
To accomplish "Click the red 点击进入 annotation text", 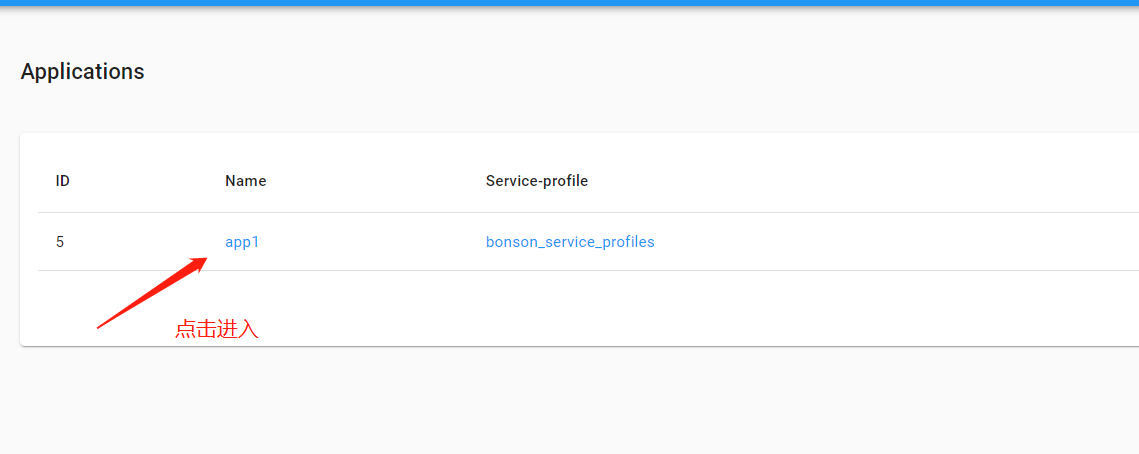I will click(x=217, y=329).
